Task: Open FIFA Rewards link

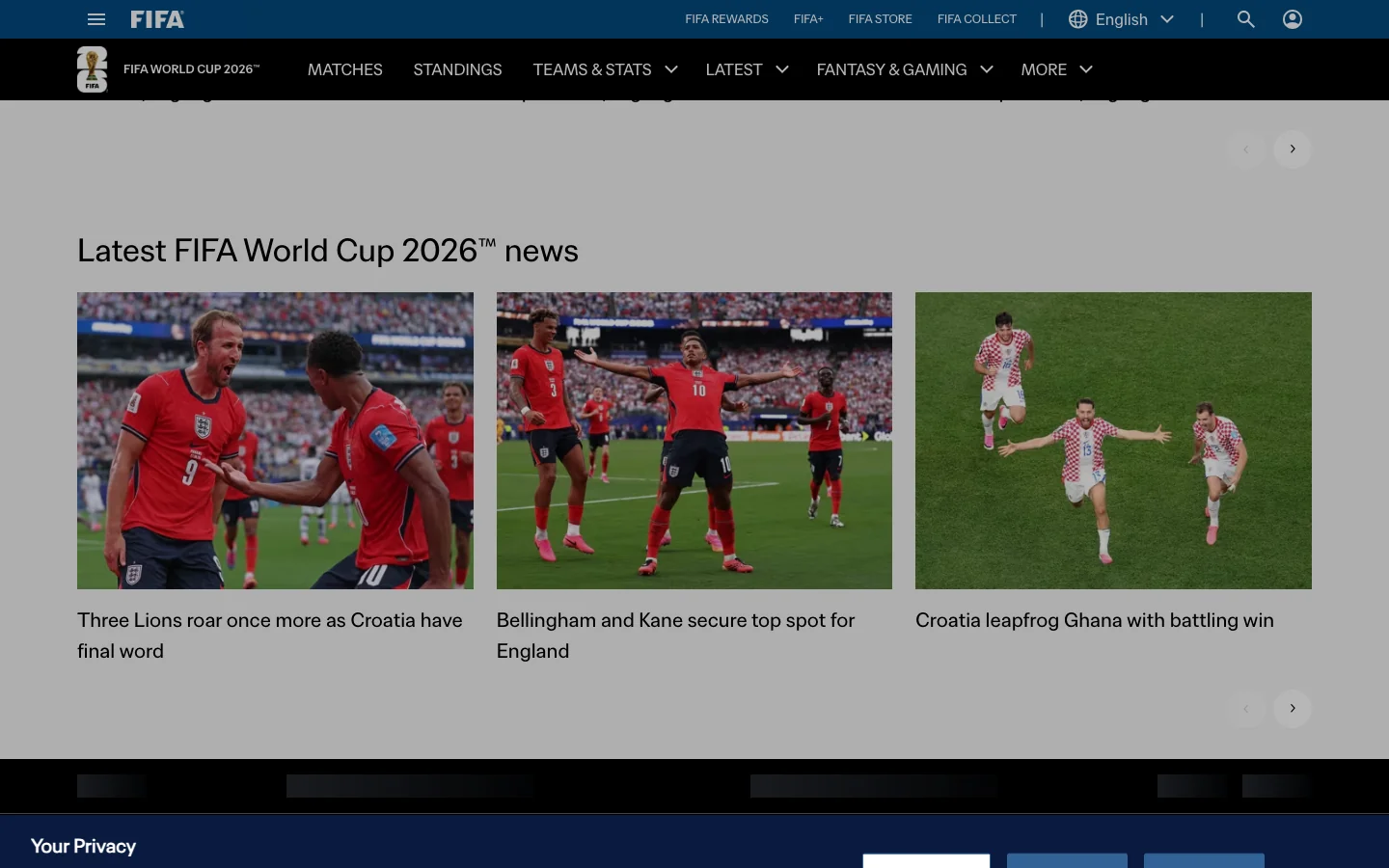Action: (726, 19)
